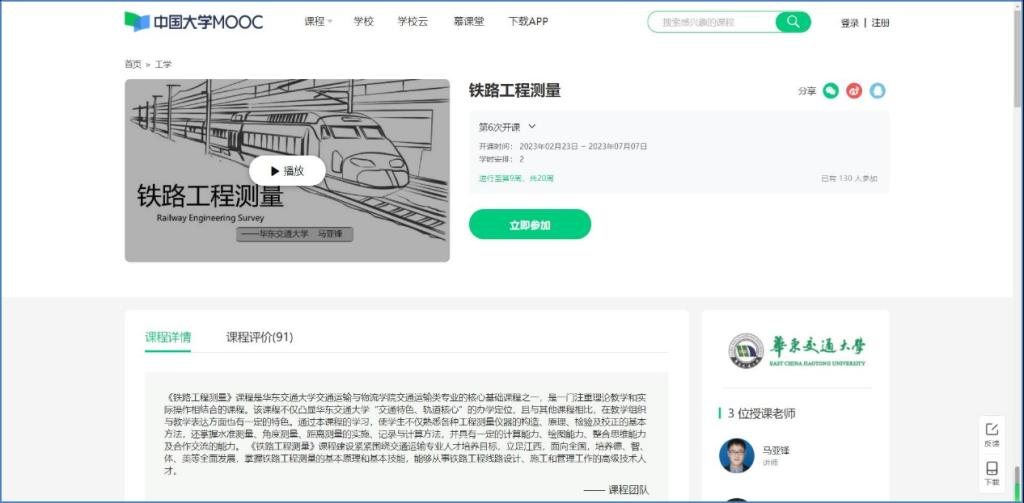1024x503 pixels.
Task: Expand the 课程 dropdown in navigation
Action: 318,22
